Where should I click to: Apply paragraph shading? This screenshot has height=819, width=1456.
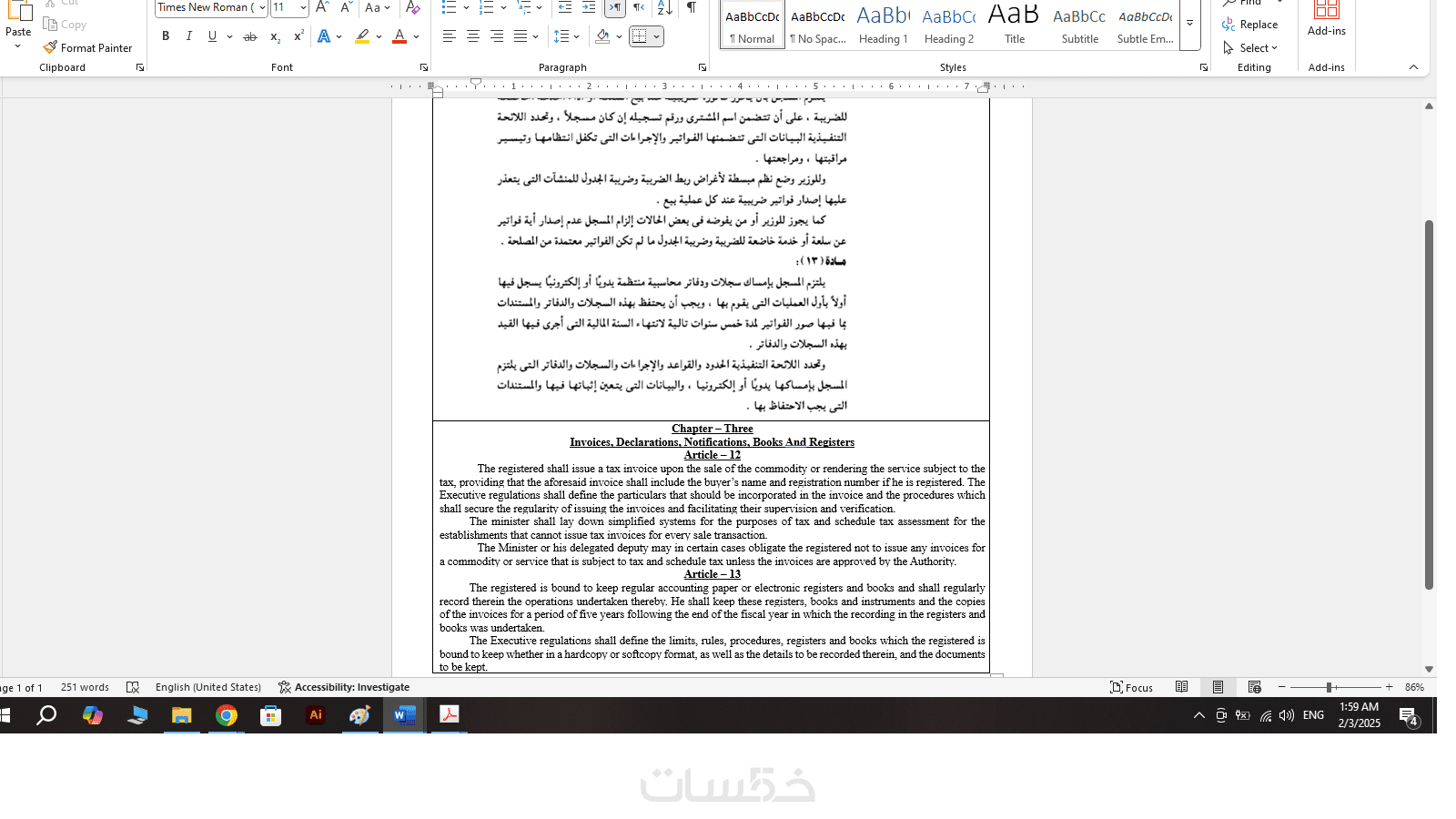tap(602, 36)
